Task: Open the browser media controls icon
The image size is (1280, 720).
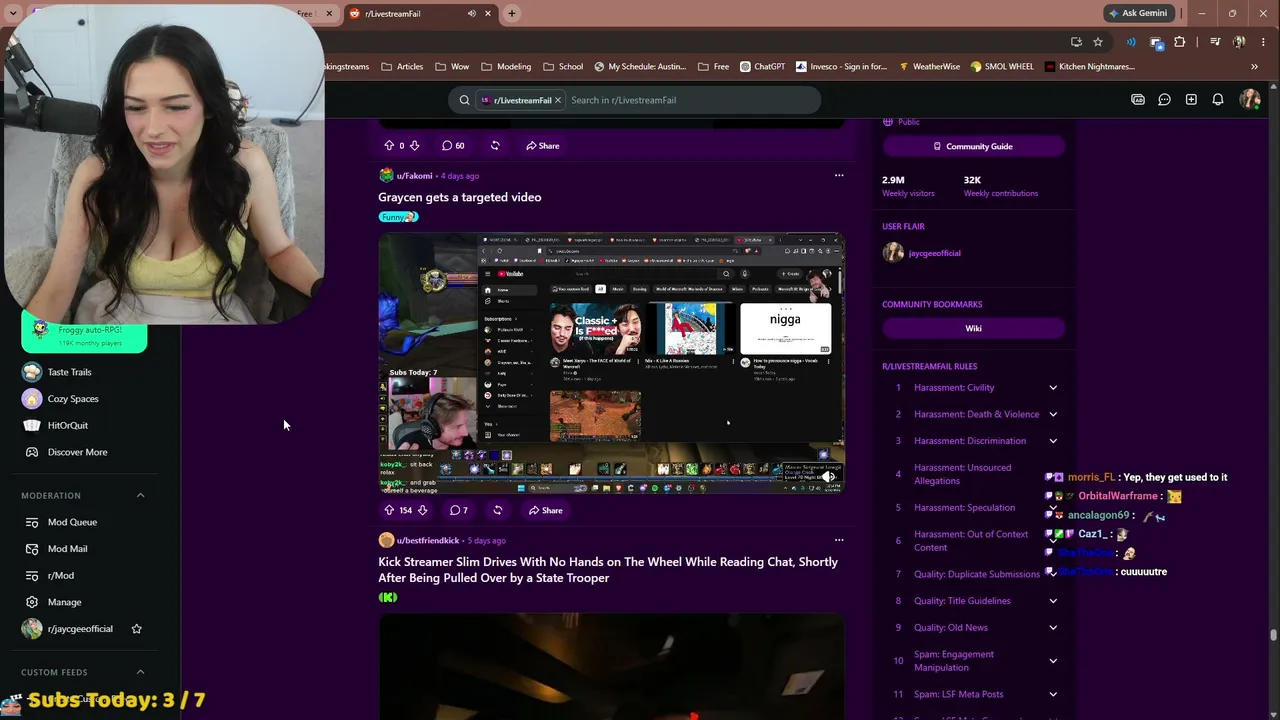Action: pos(1215,42)
